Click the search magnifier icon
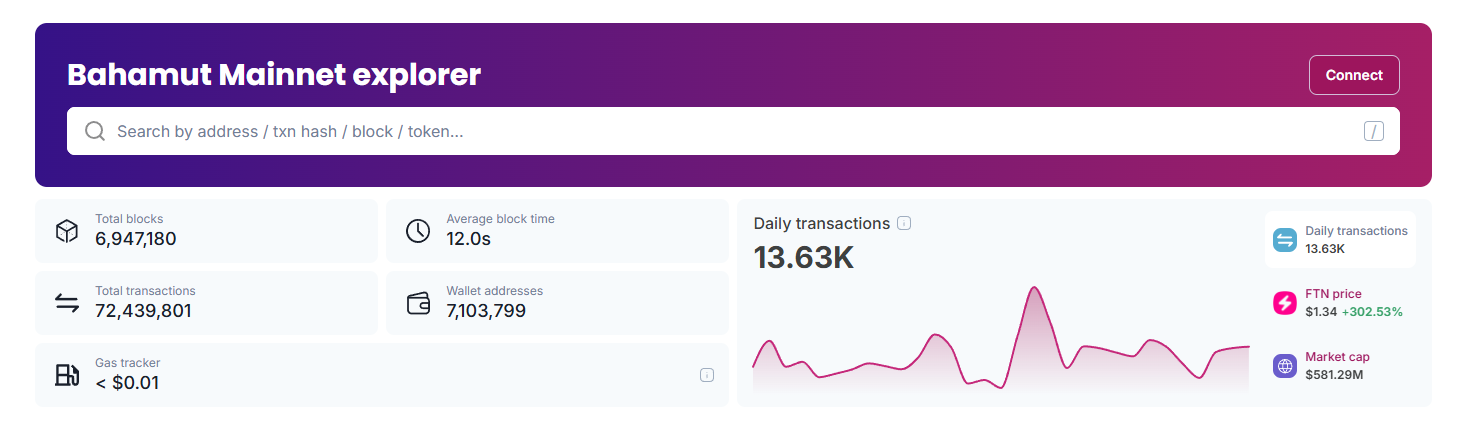1466x422 pixels. [95, 131]
